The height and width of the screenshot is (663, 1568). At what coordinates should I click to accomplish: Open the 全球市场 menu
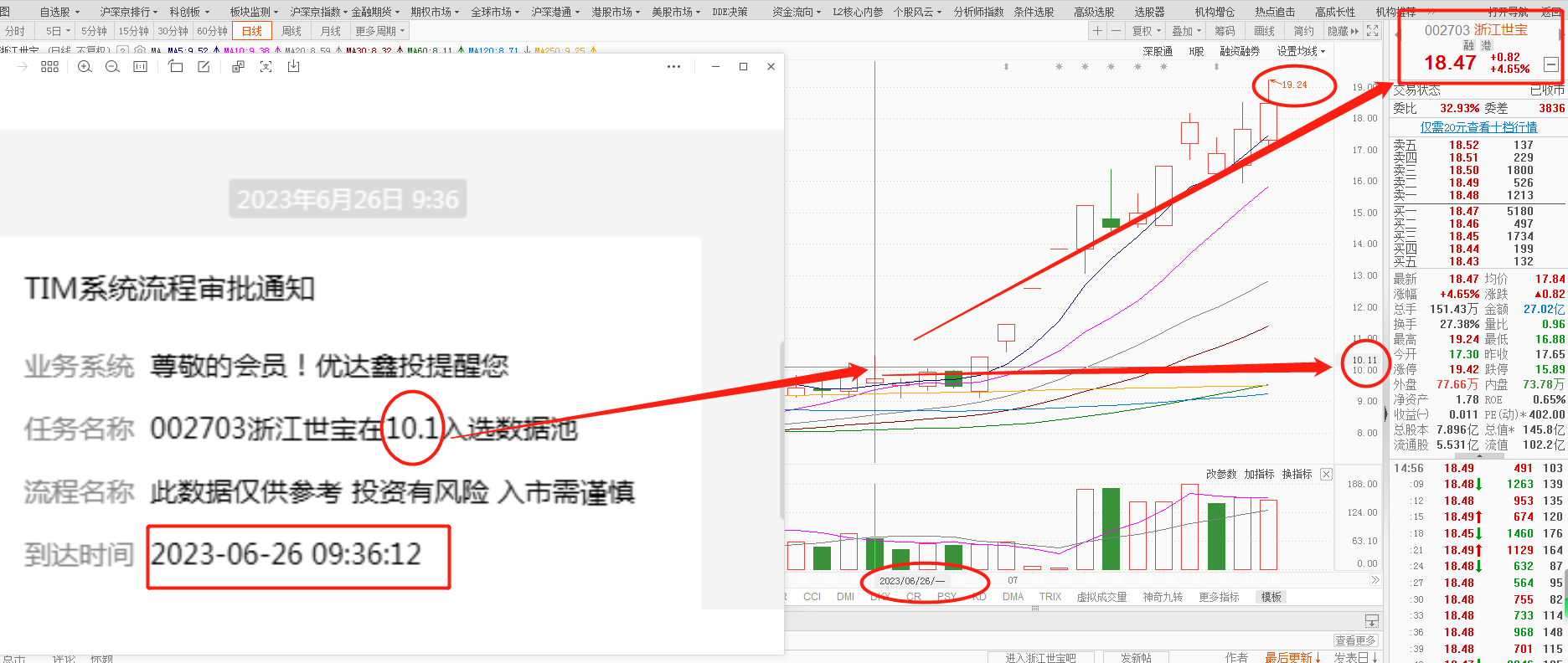click(495, 12)
